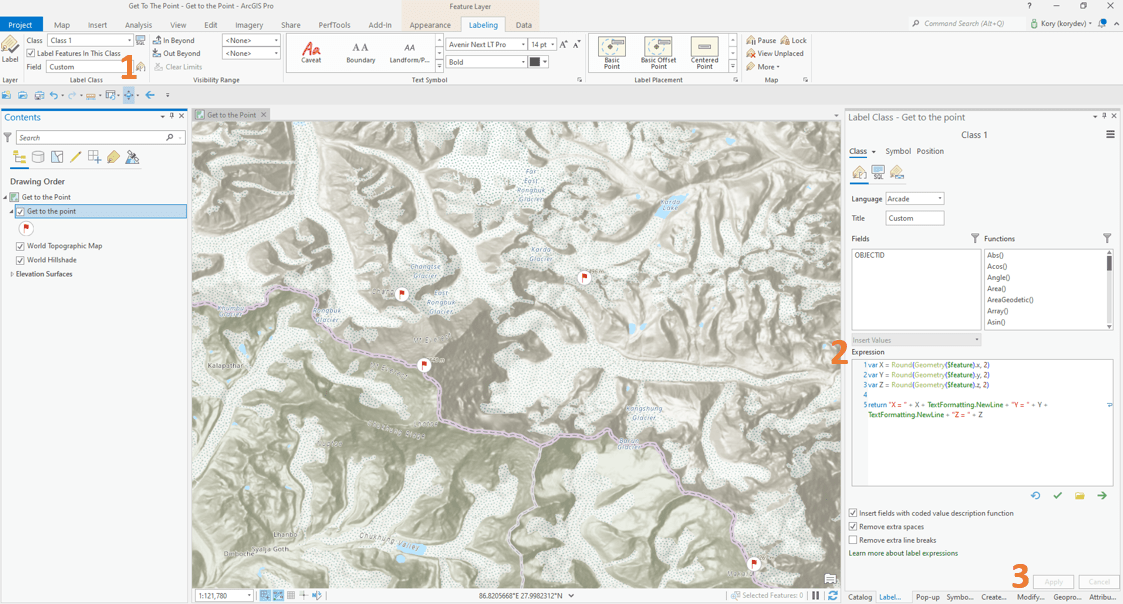Open the Label expression sub-tab icon
The image size is (1123, 604).
[x=859, y=172]
